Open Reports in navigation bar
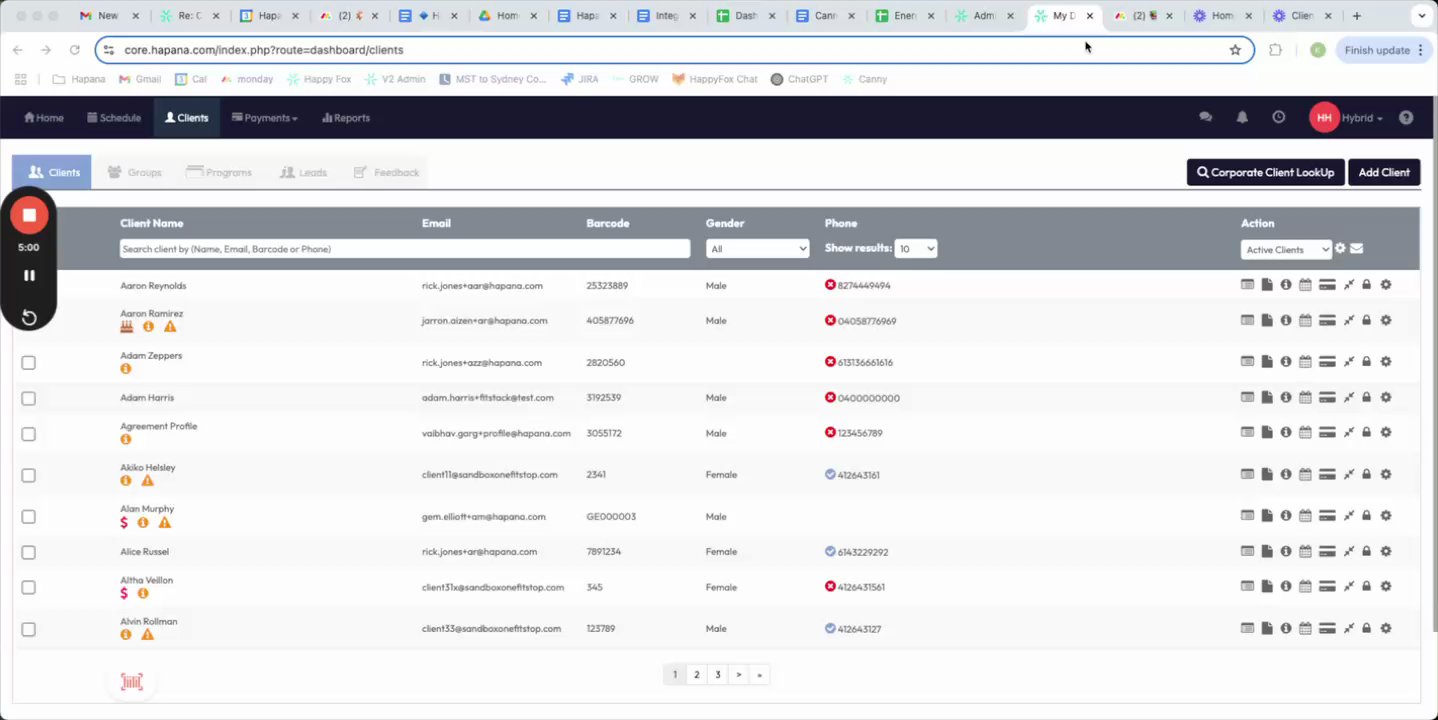The width and height of the screenshot is (1438, 720). click(346, 117)
